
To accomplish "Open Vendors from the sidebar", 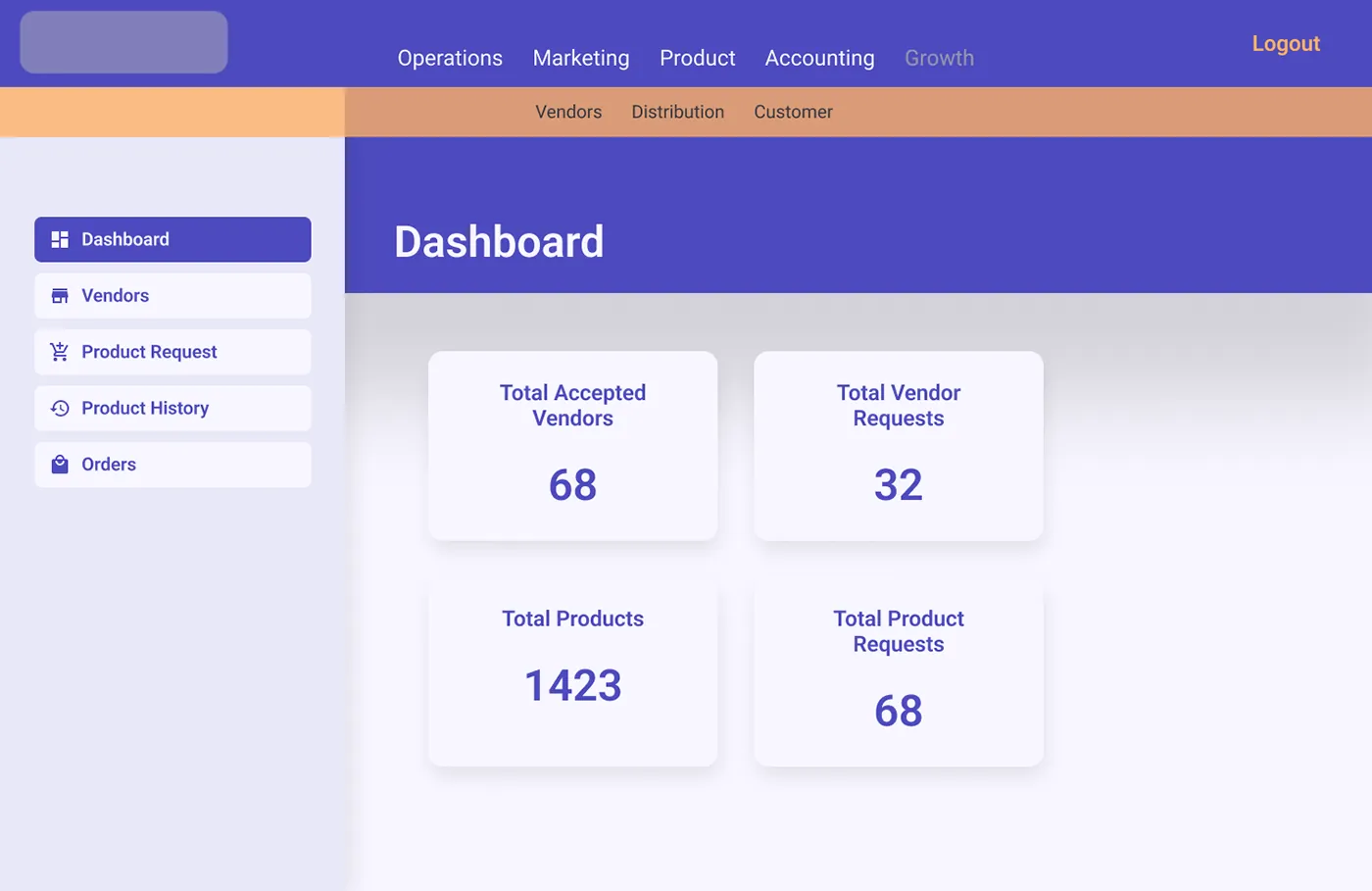I will pyautogui.click(x=172, y=296).
